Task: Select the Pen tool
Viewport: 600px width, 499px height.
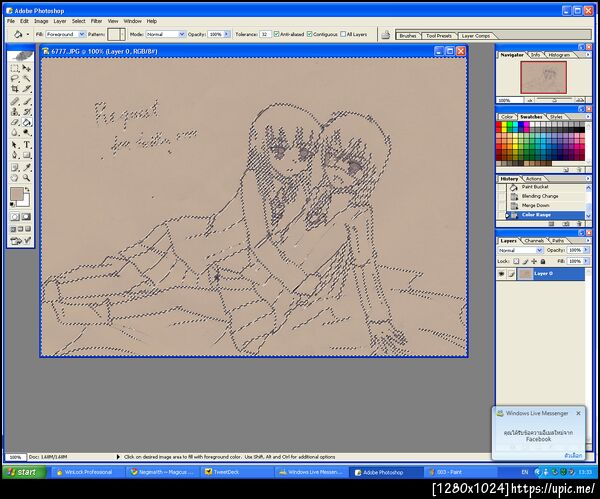Action: pyautogui.click(x=15, y=155)
